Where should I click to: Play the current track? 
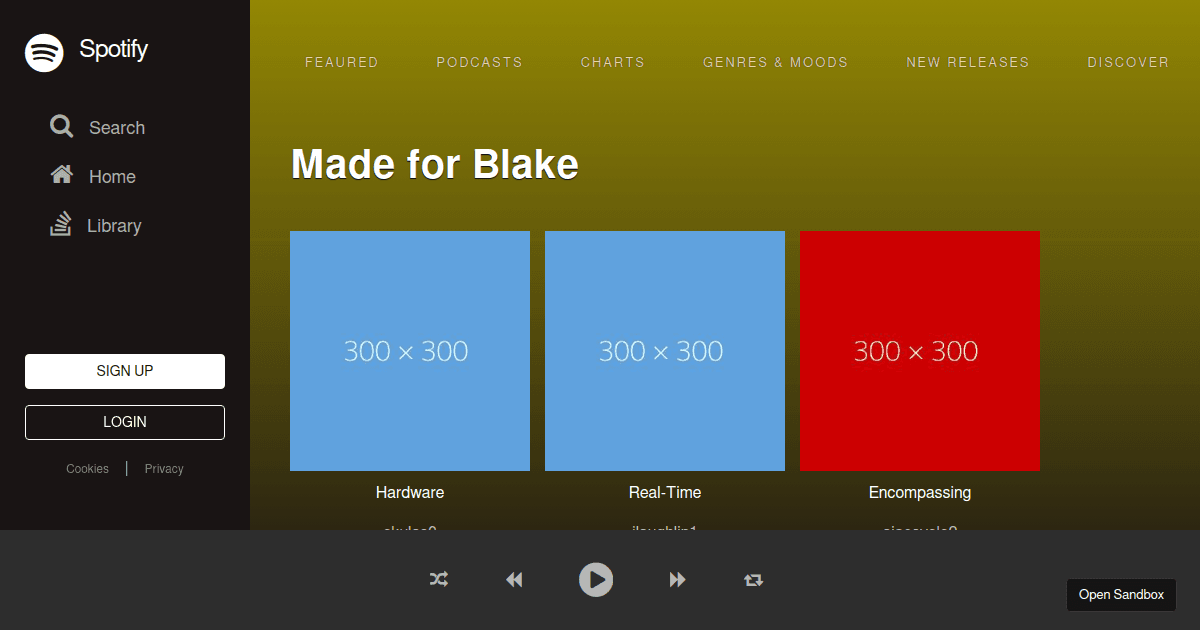596,580
